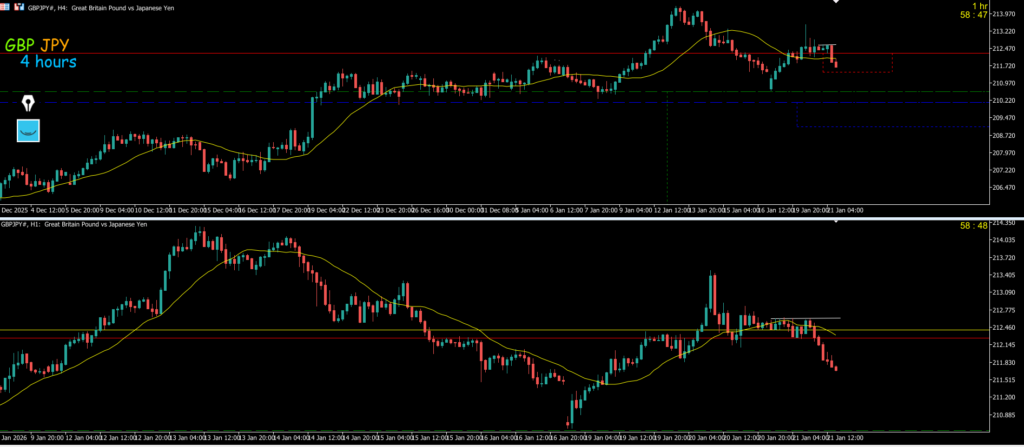The height and width of the screenshot is (447, 1024).
Task: Click the '58 : 47' countdown on the H4 chart
Action: (x=974, y=14)
